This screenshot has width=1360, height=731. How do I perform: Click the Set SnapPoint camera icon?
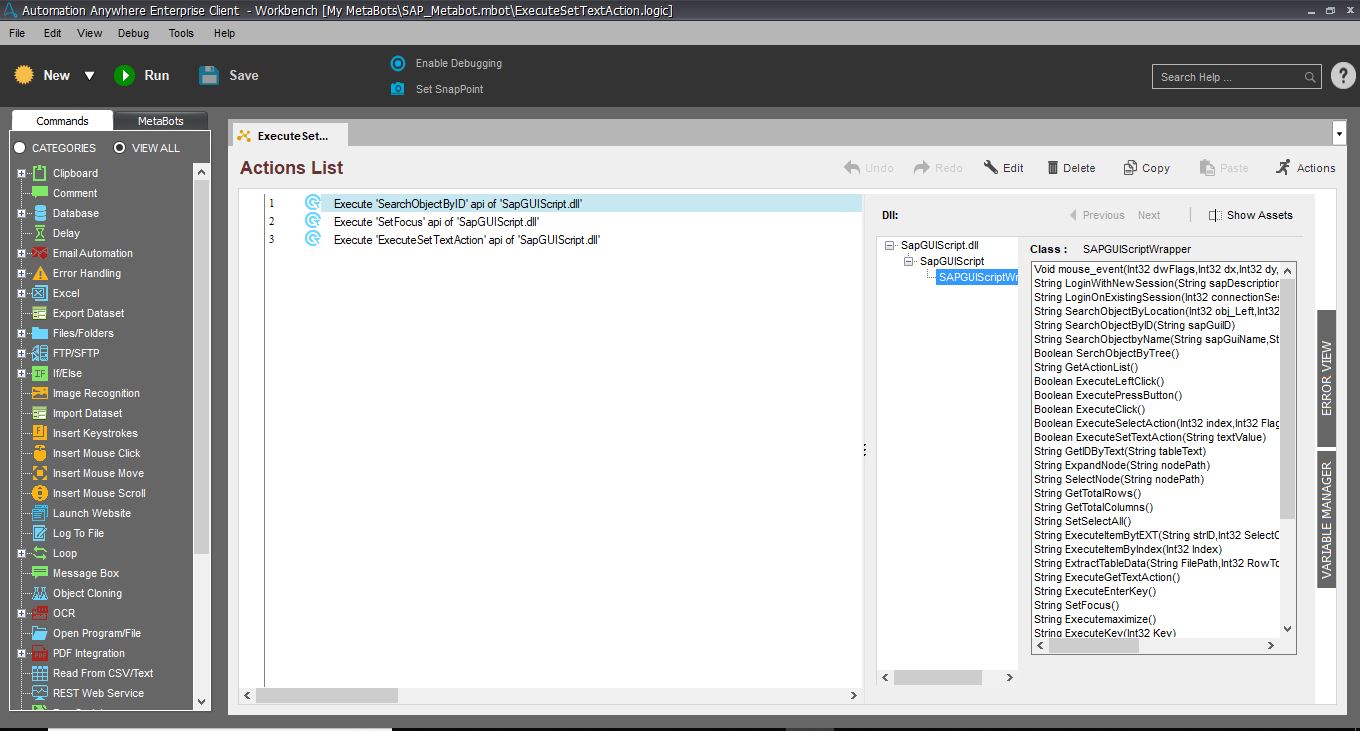pyautogui.click(x=397, y=89)
